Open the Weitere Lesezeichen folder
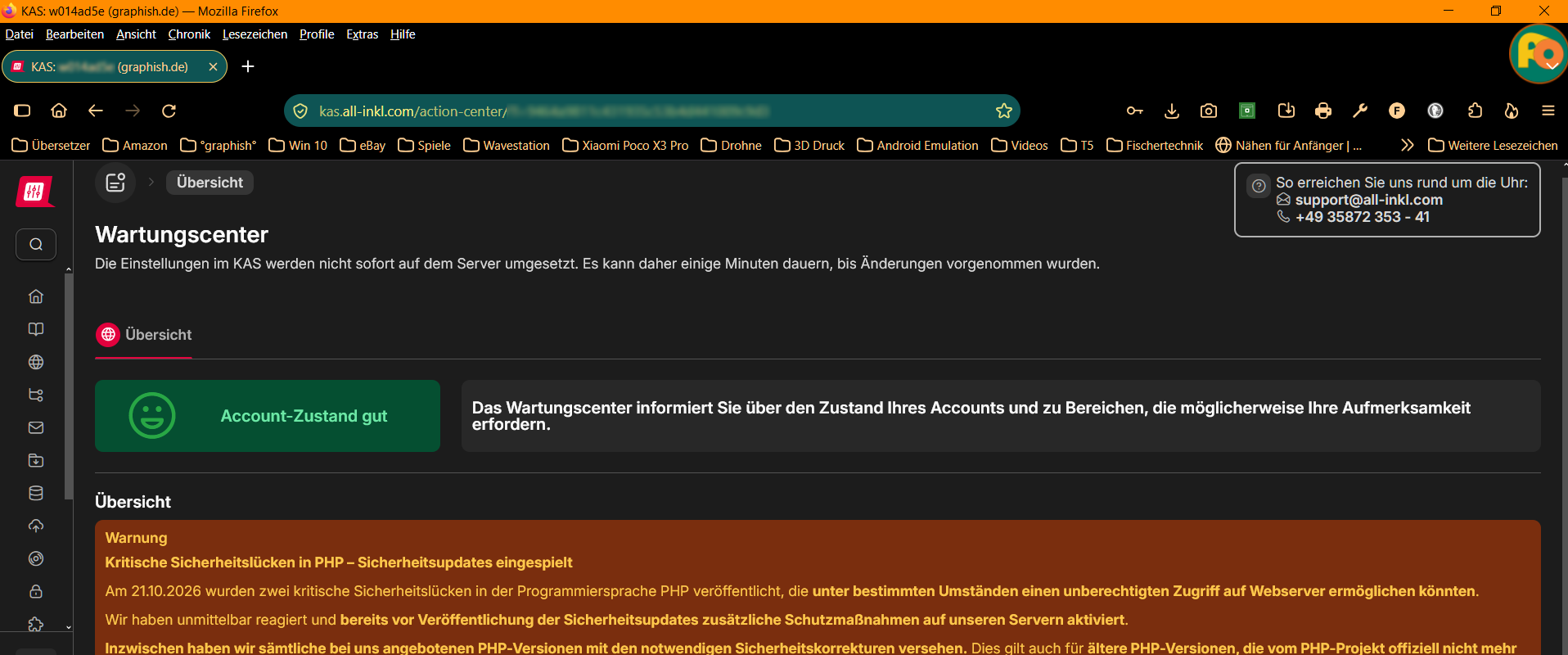Screen dimensions: 1568x655 click(x=1493, y=145)
